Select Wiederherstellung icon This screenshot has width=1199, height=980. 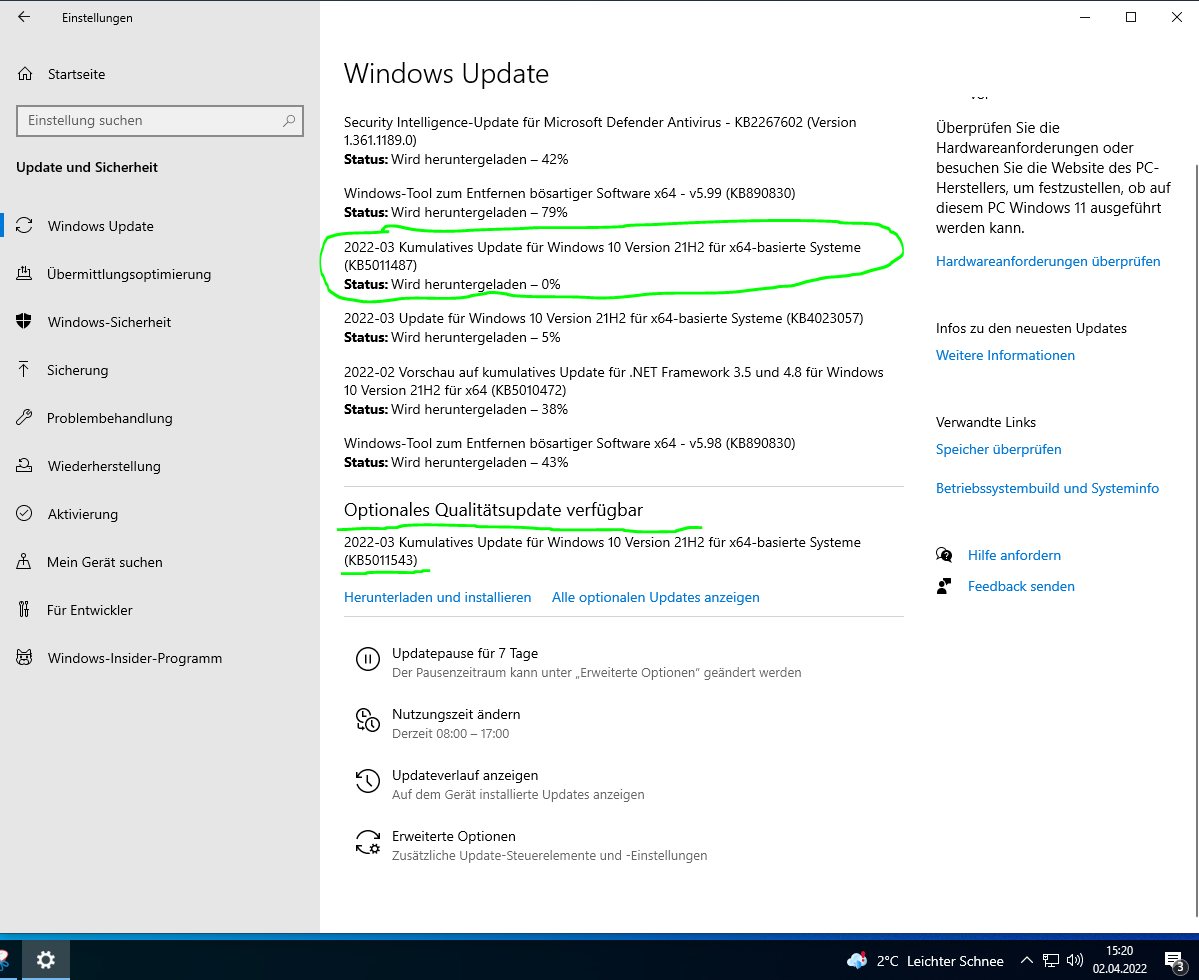pyautogui.click(x=24, y=466)
